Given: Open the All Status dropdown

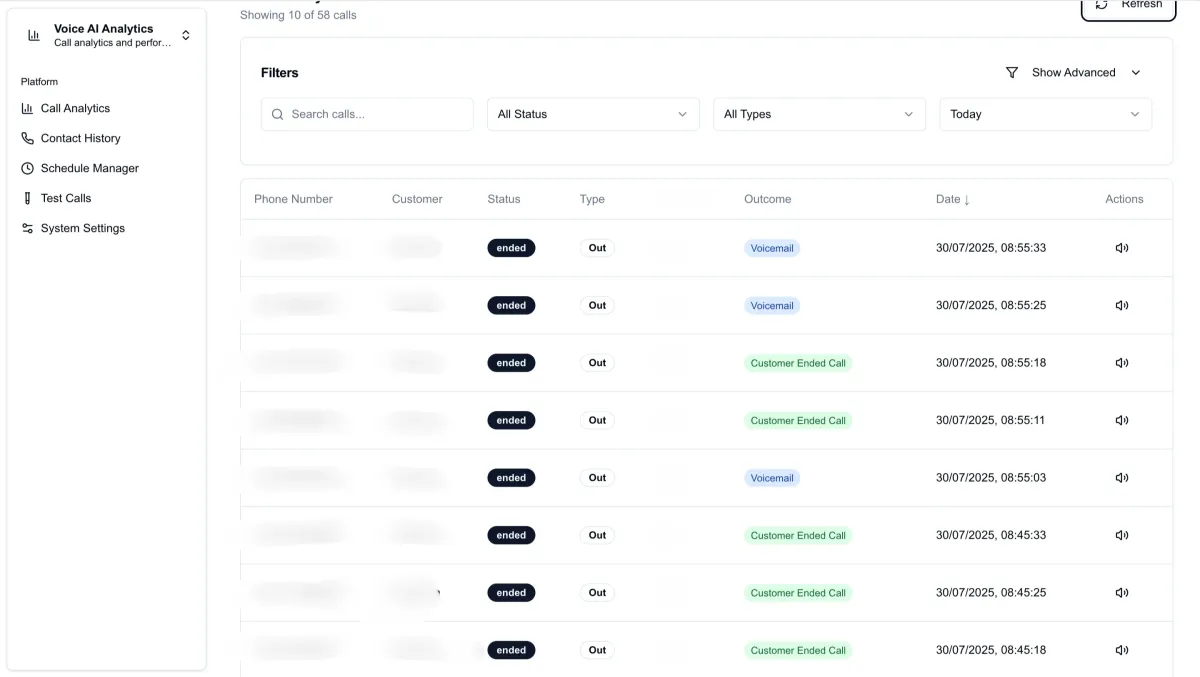Looking at the screenshot, I should point(593,114).
